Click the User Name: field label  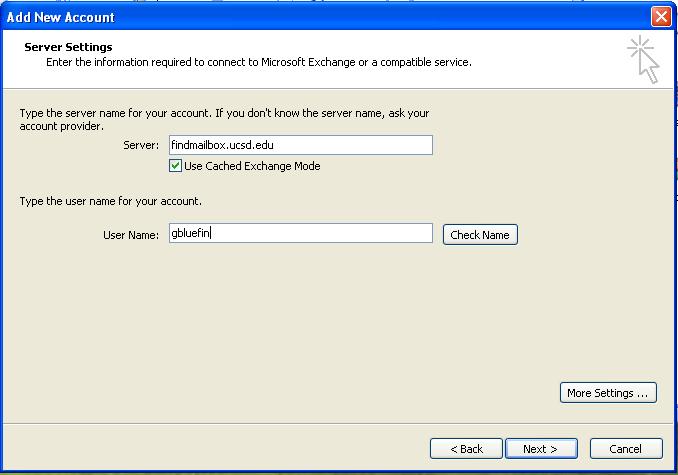pos(131,235)
